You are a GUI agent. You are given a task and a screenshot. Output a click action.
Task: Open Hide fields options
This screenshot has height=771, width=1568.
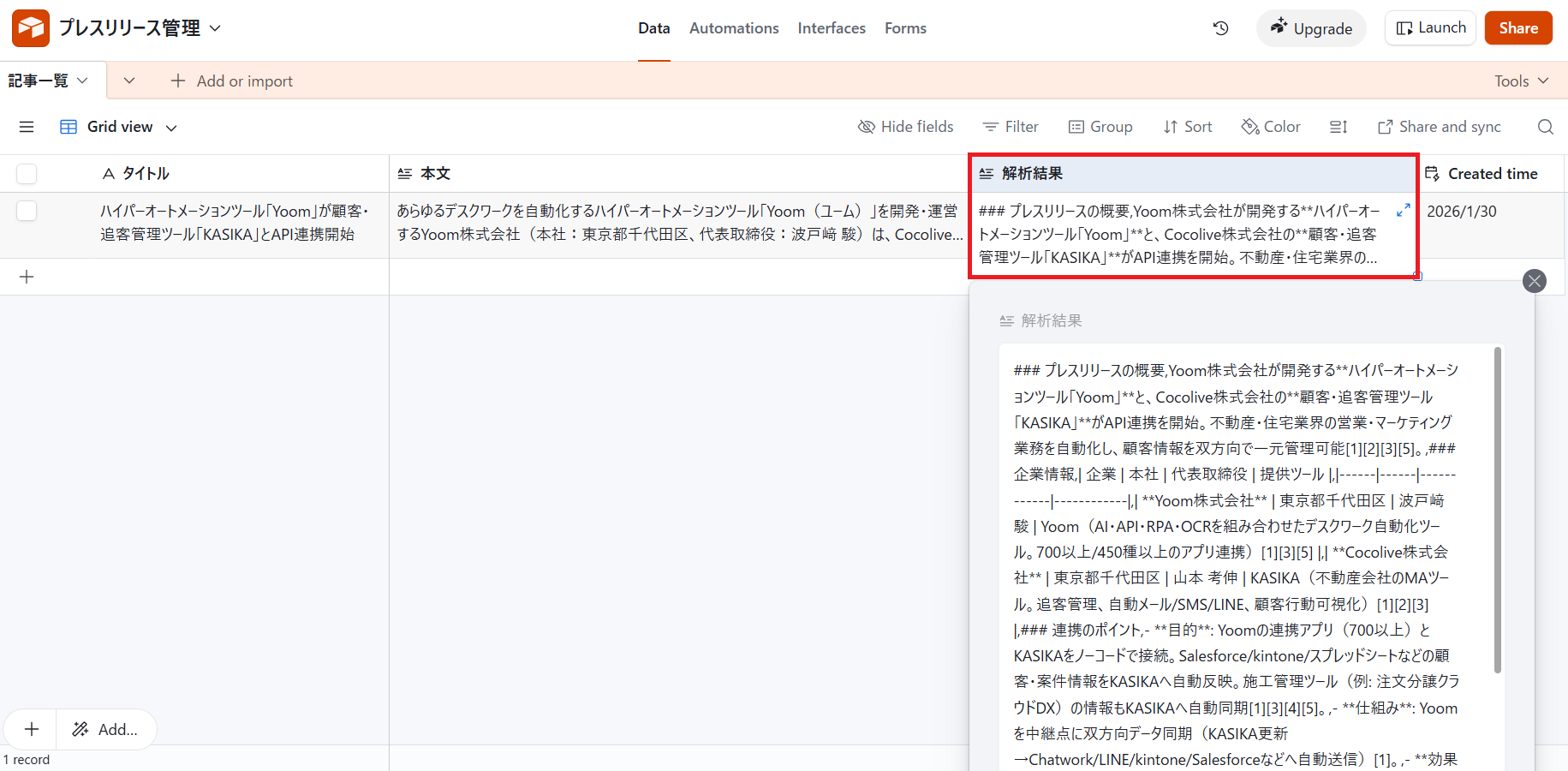(x=905, y=127)
